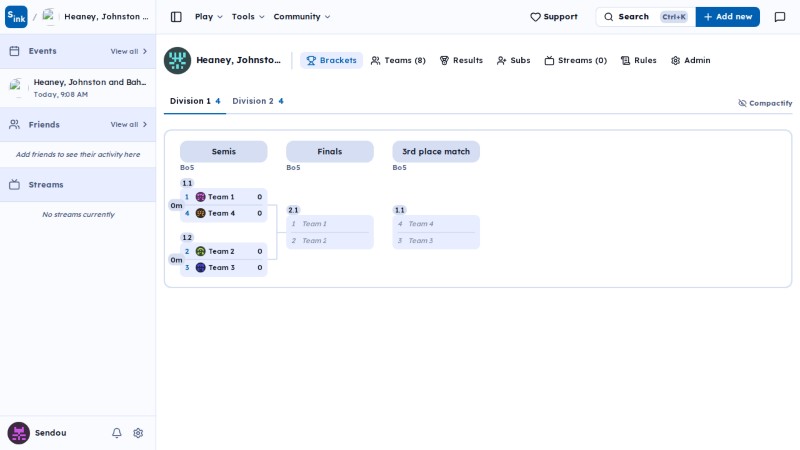View all Events
Viewport: 800px width, 450px height.
(129, 52)
